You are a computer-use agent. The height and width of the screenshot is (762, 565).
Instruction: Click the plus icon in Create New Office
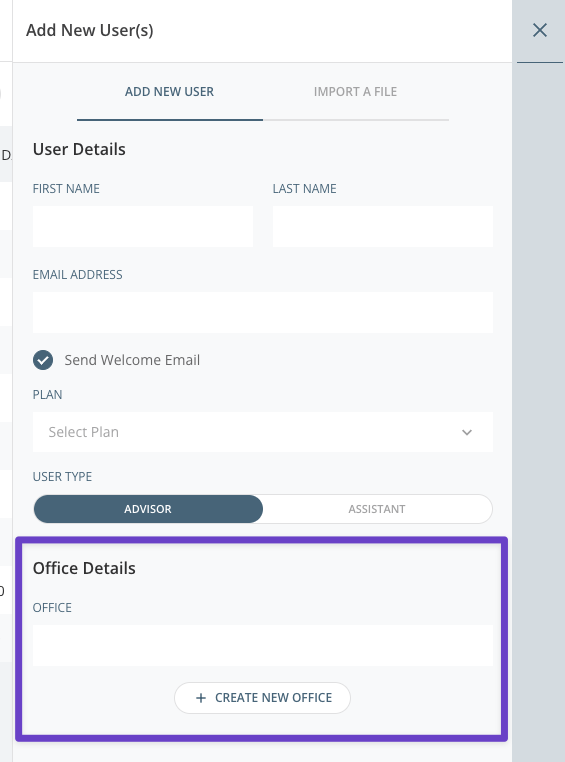[201, 698]
